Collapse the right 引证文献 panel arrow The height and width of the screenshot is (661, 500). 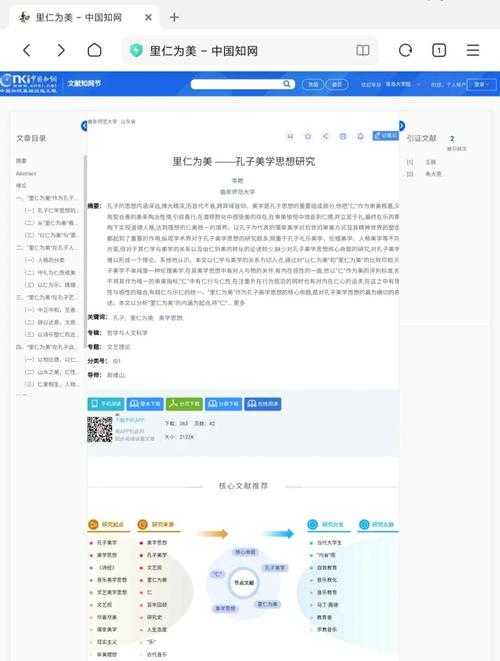(402, 126)
